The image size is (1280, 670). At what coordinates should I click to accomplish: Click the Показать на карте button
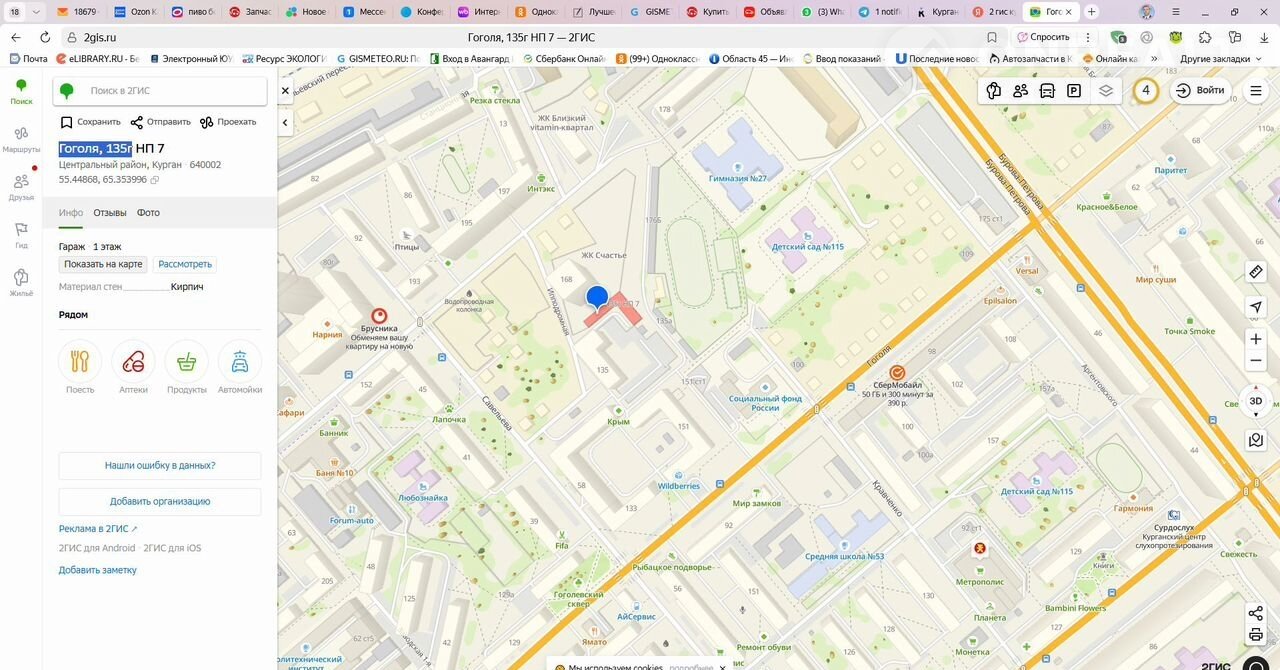[104, 264]
